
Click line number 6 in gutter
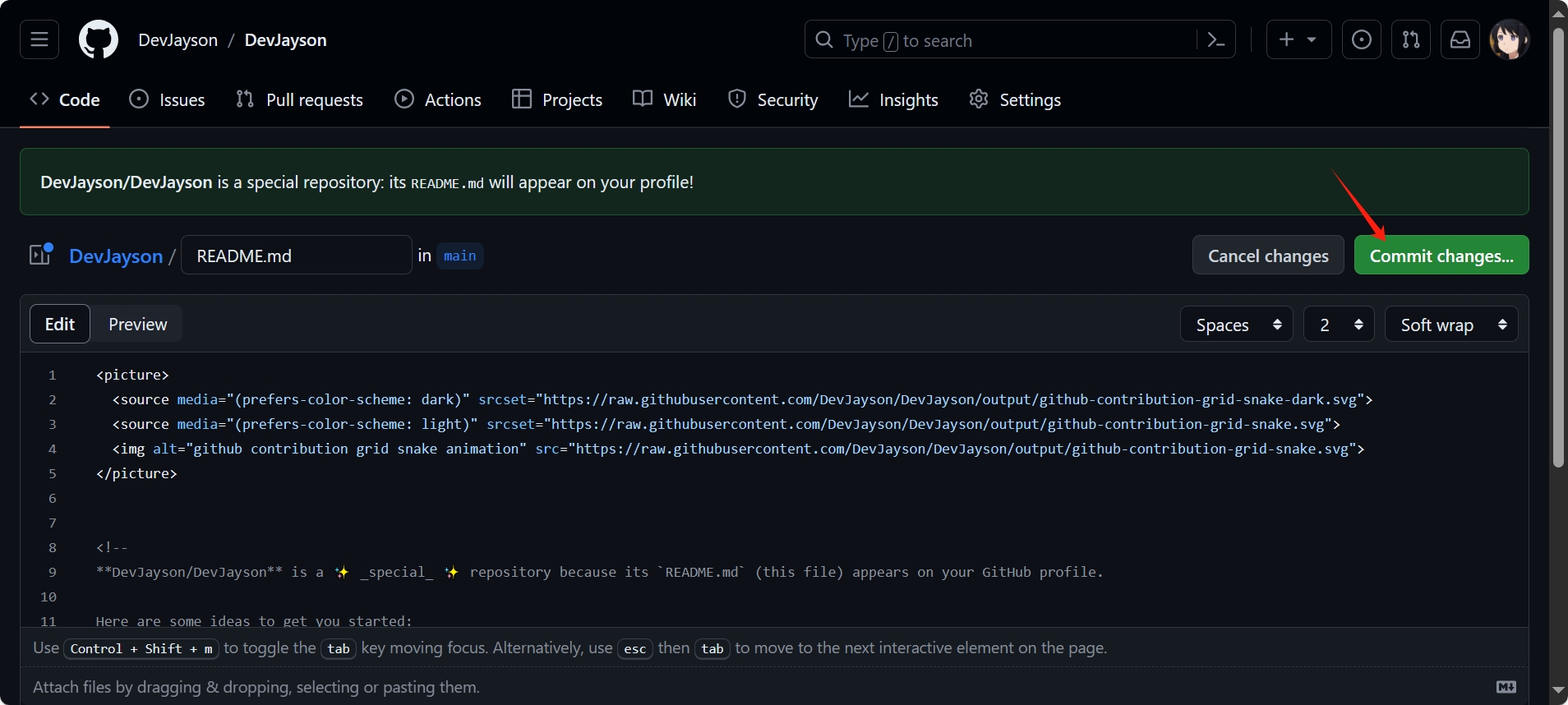[53, 498]
